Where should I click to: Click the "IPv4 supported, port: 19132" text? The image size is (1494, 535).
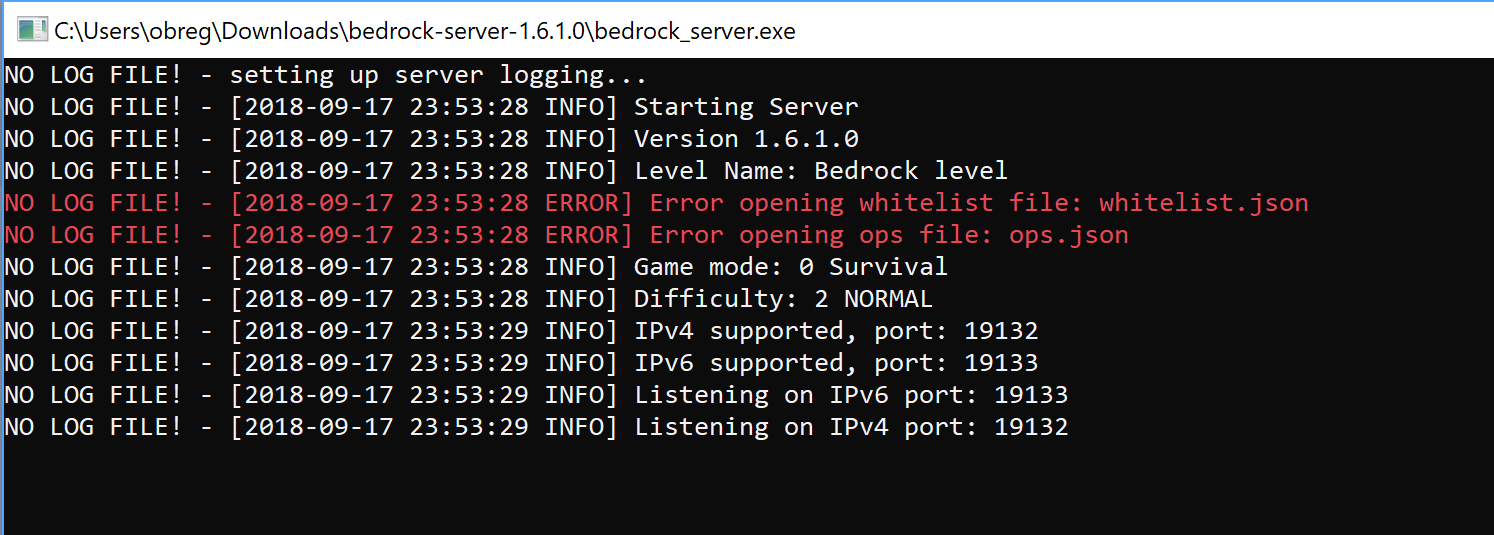tap(836, 331)
